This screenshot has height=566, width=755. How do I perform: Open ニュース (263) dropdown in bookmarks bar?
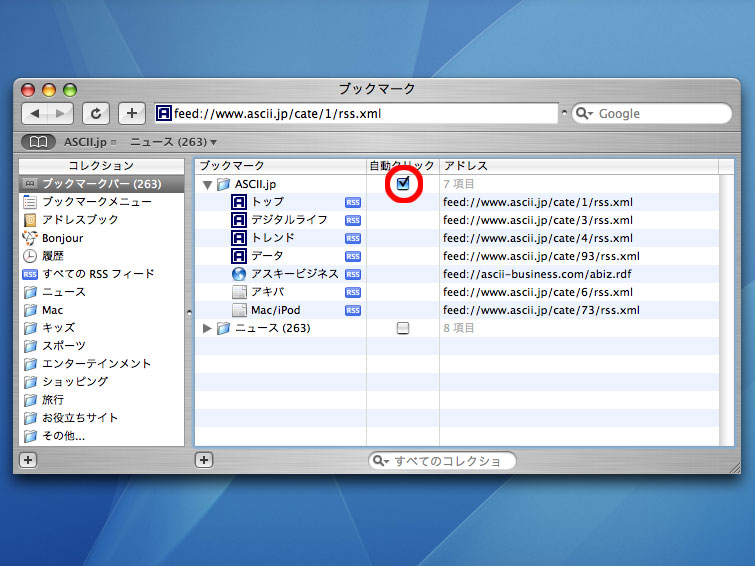pos(174,142)
